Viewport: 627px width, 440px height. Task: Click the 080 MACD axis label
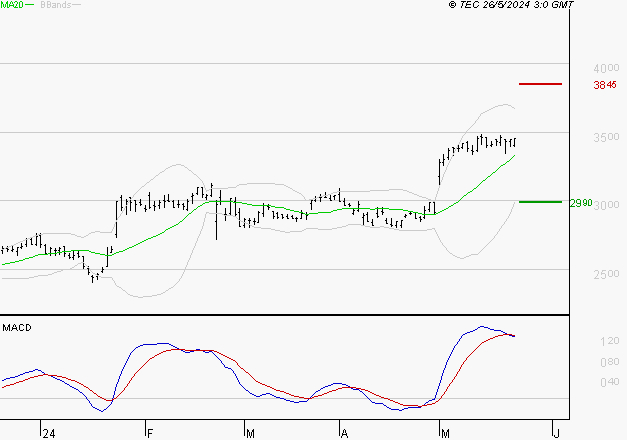(609, 362)
